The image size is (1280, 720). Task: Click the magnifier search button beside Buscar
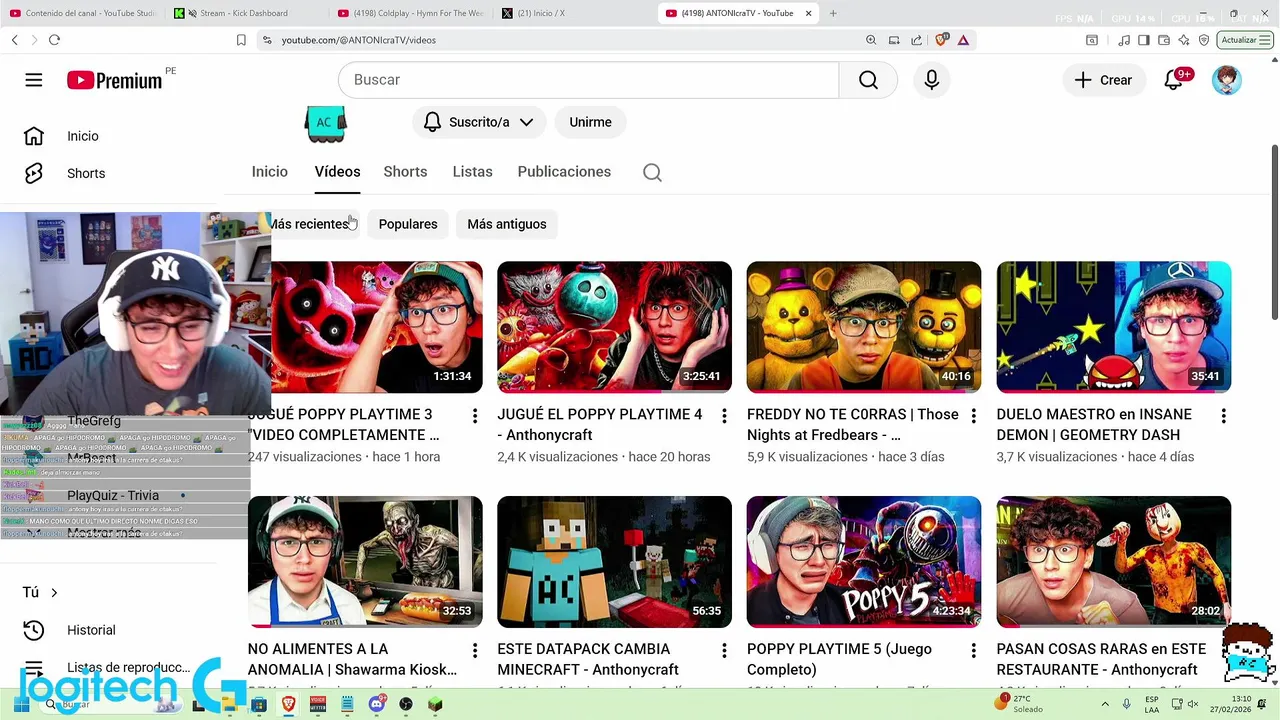pyautogui.click(x=868, y=80)
